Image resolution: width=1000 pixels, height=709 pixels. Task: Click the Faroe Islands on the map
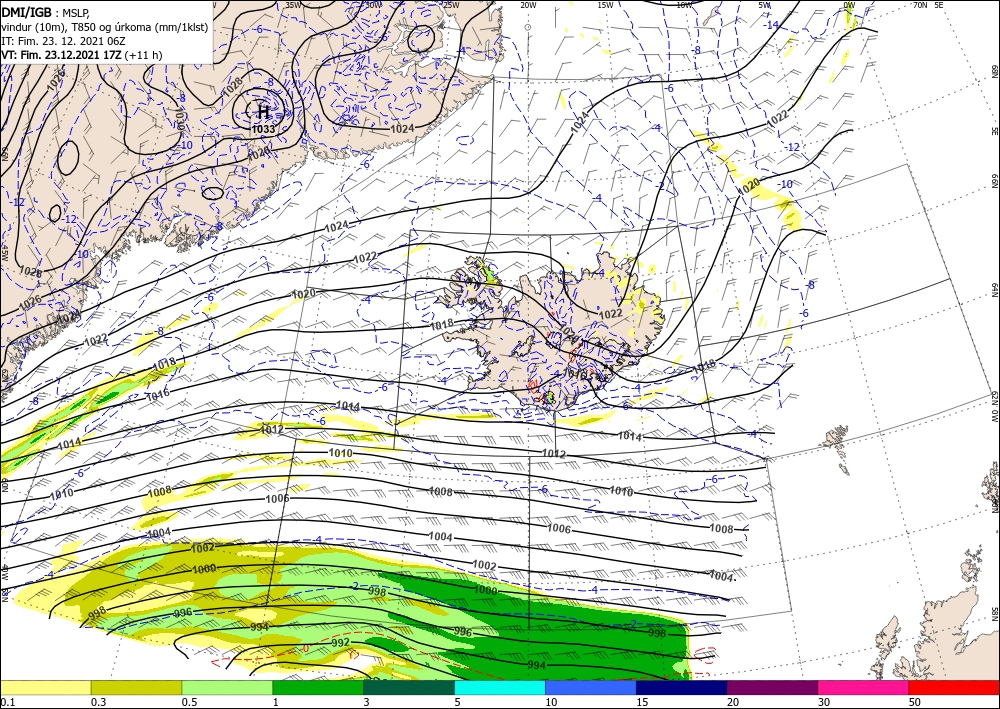click(x=839, y=446)
